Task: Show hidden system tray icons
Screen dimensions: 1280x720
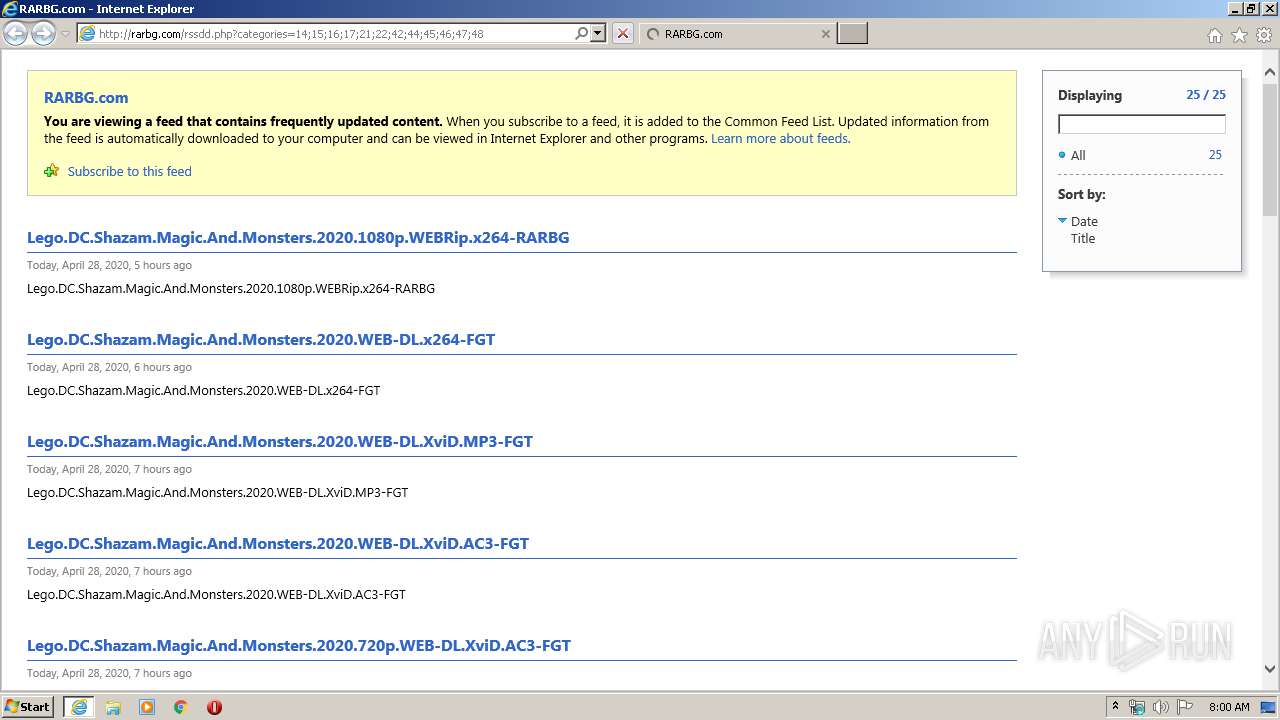Action: (x=1116, y=707)
